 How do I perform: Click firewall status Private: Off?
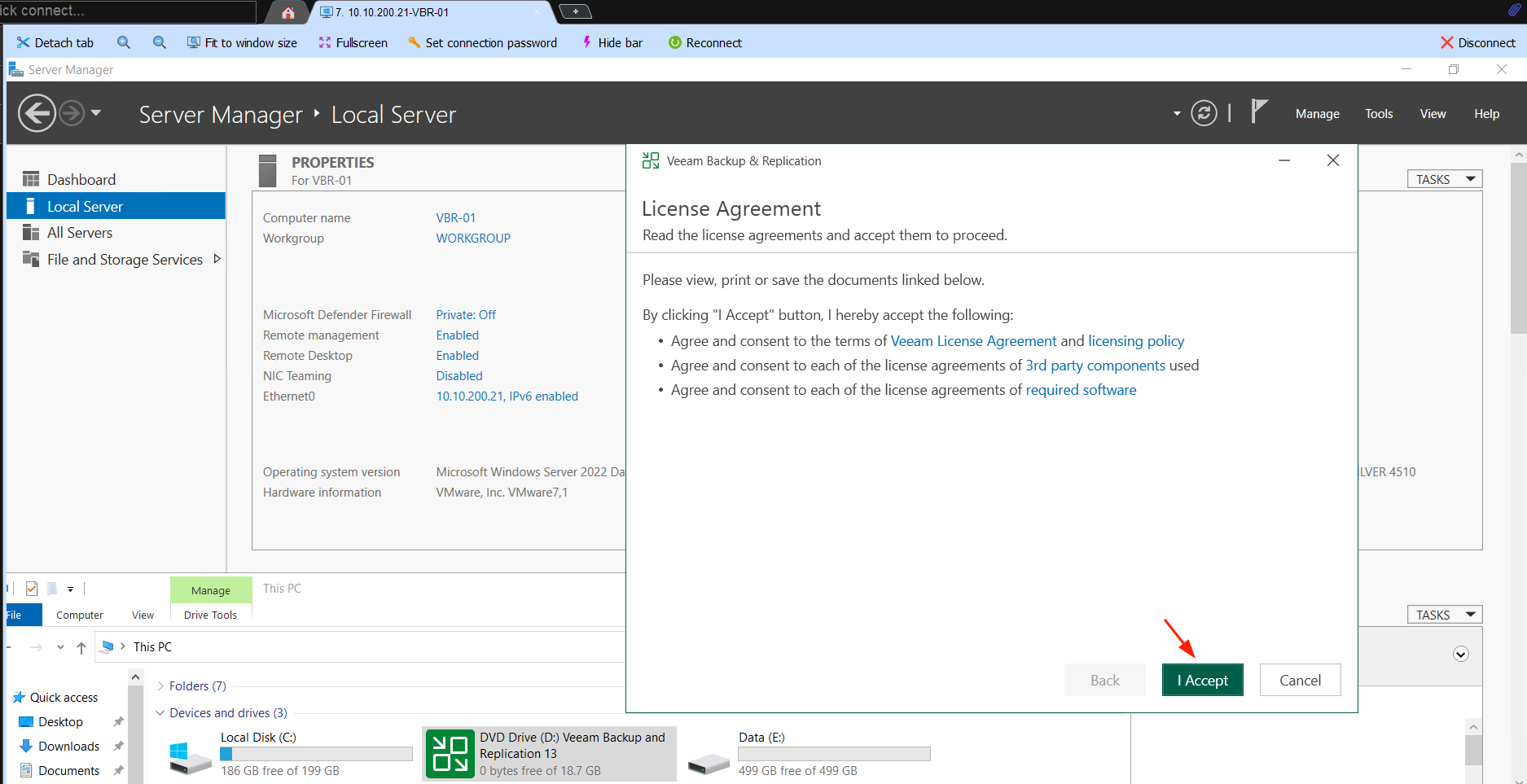pyautogui.click(x=466, y=315)
